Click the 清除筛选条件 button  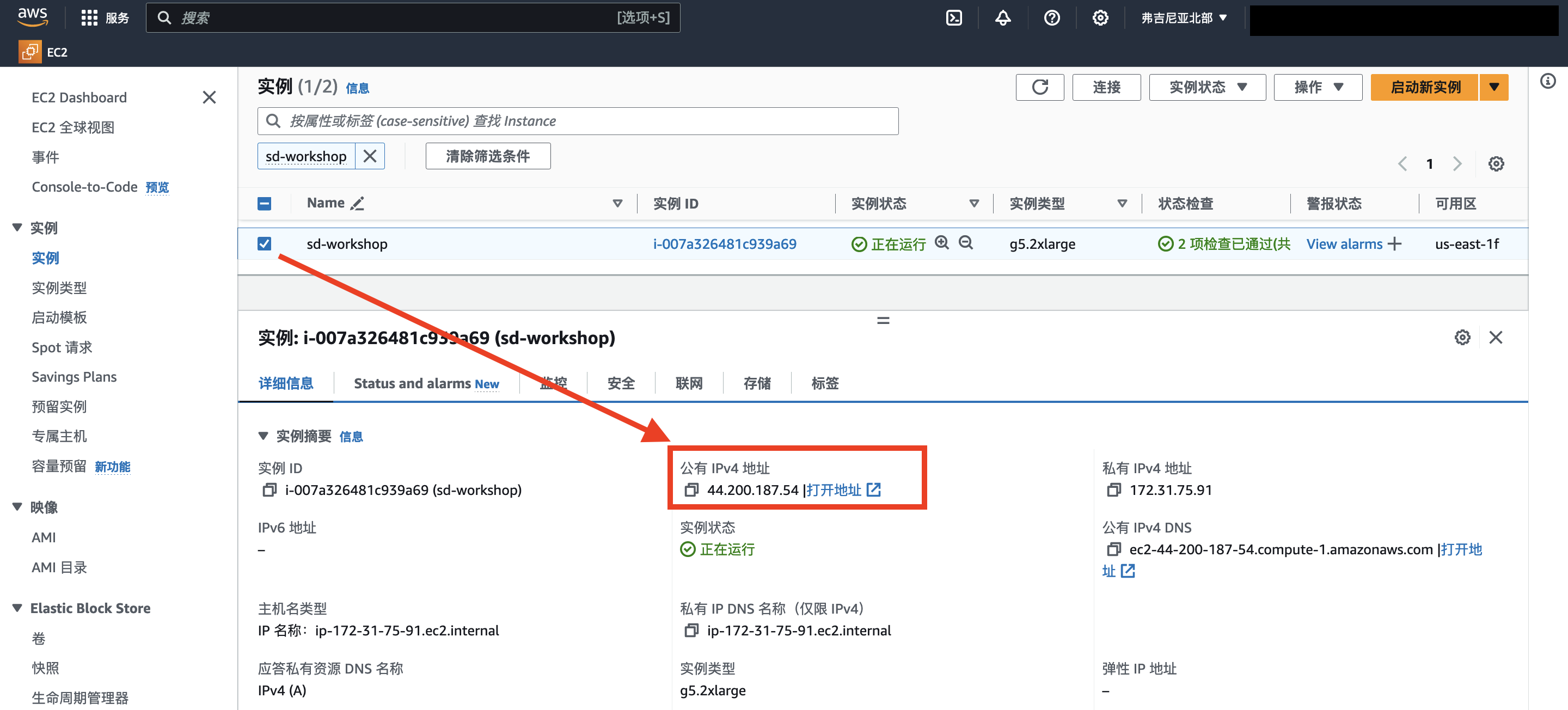pos(488,156)
